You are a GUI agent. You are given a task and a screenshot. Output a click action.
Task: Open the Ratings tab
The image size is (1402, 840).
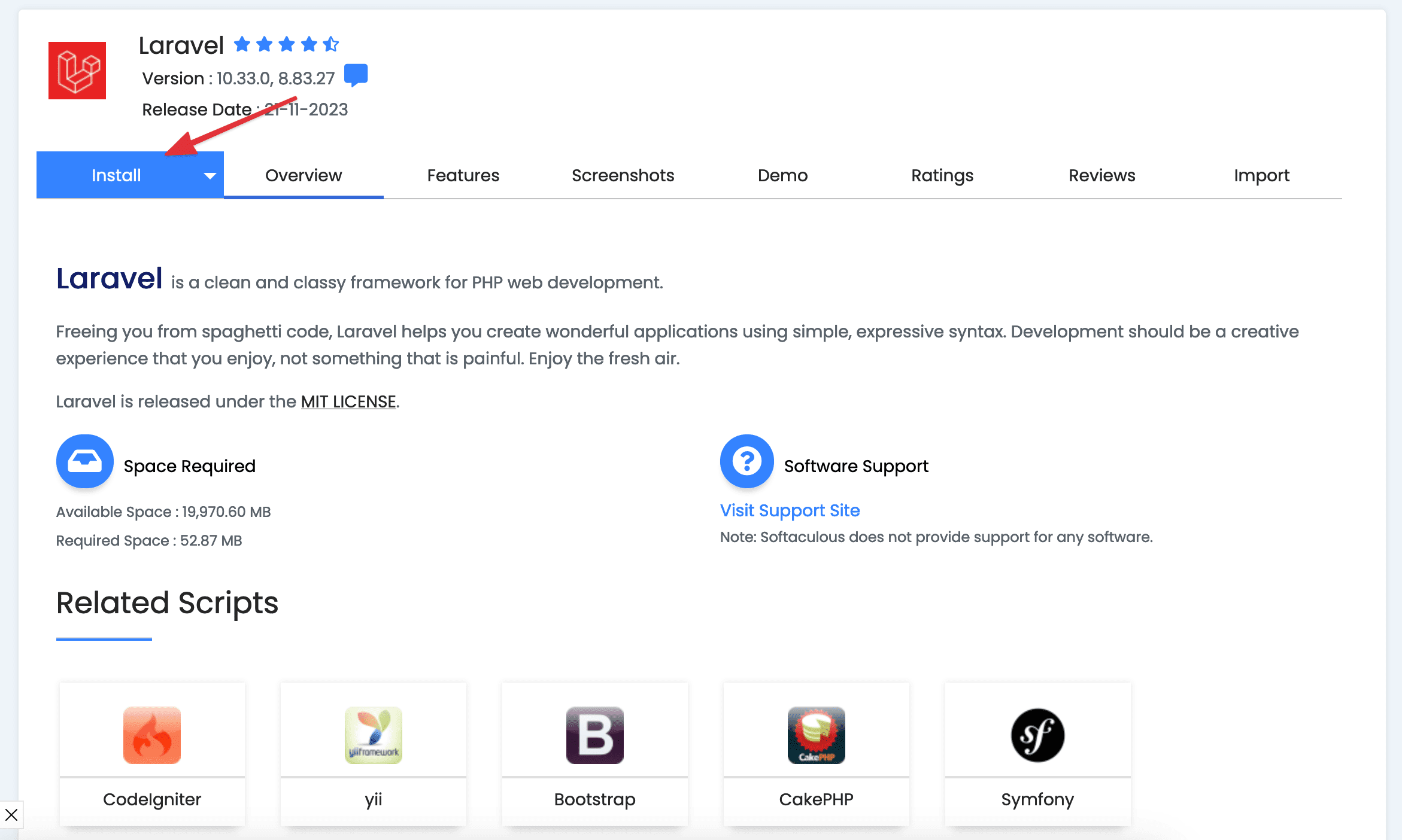[942, 175]
